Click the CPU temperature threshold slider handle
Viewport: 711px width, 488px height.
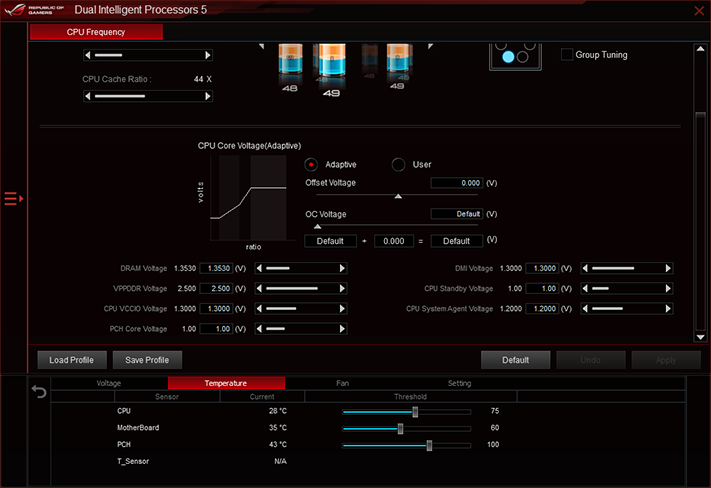[415, 412]
